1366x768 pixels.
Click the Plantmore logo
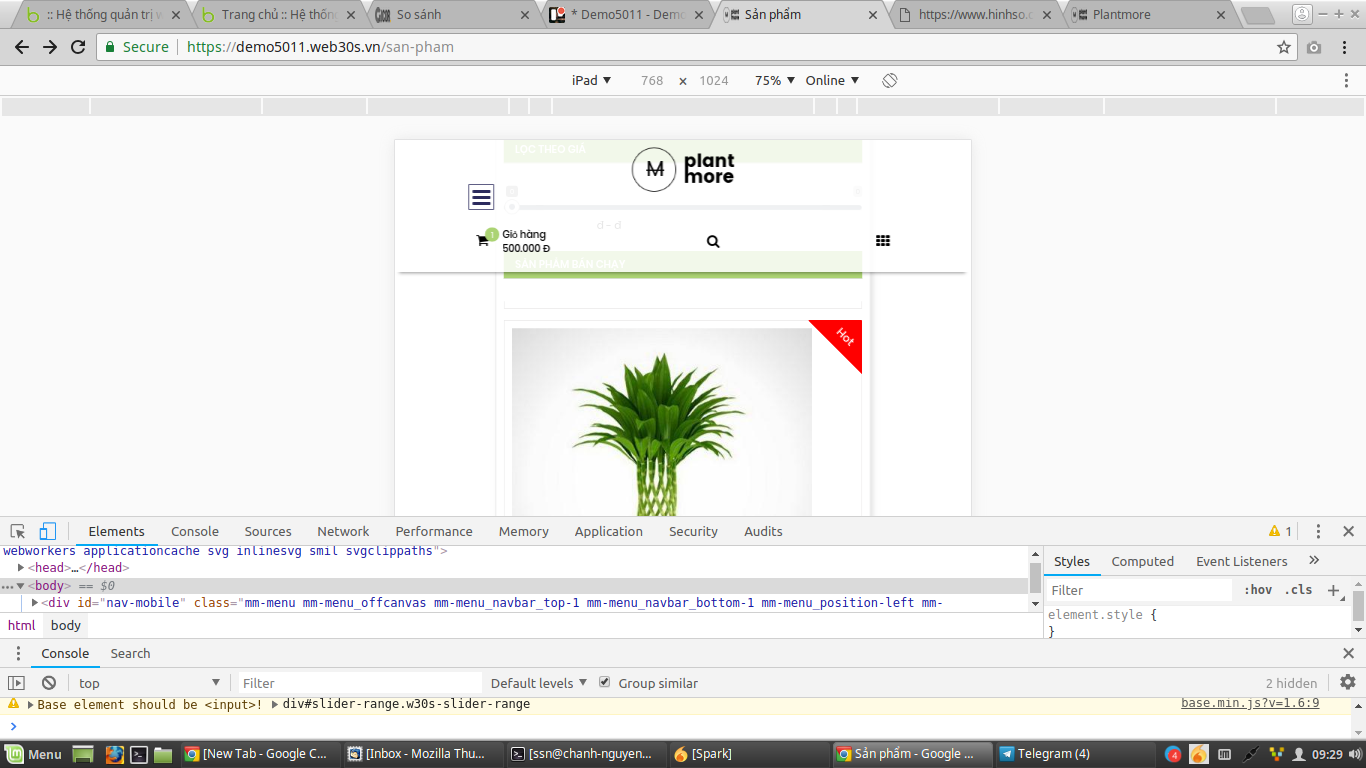click(683, 169)
